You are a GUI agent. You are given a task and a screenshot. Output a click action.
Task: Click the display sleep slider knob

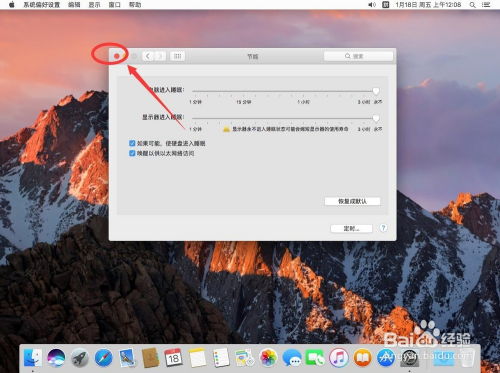click(x=376, y=118)
